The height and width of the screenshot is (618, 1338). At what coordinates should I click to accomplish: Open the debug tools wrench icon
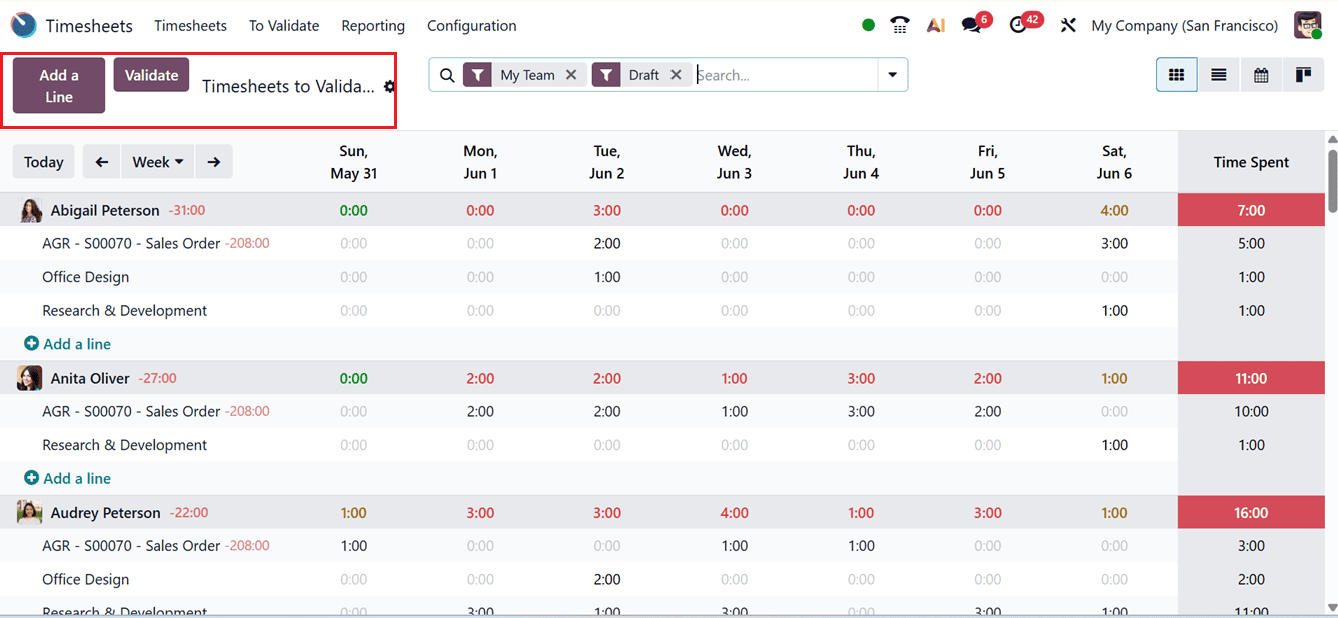coord(1068,26)
